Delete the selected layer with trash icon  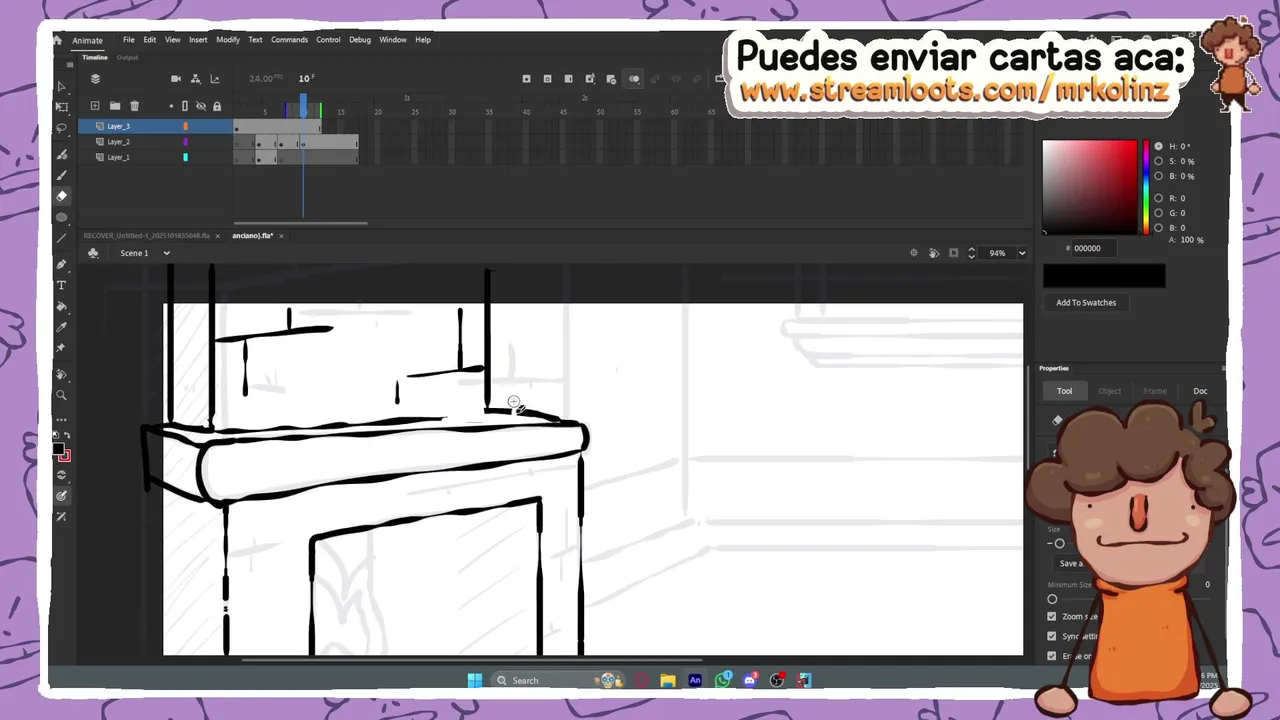pyautogui.click(x=135, y=106)
